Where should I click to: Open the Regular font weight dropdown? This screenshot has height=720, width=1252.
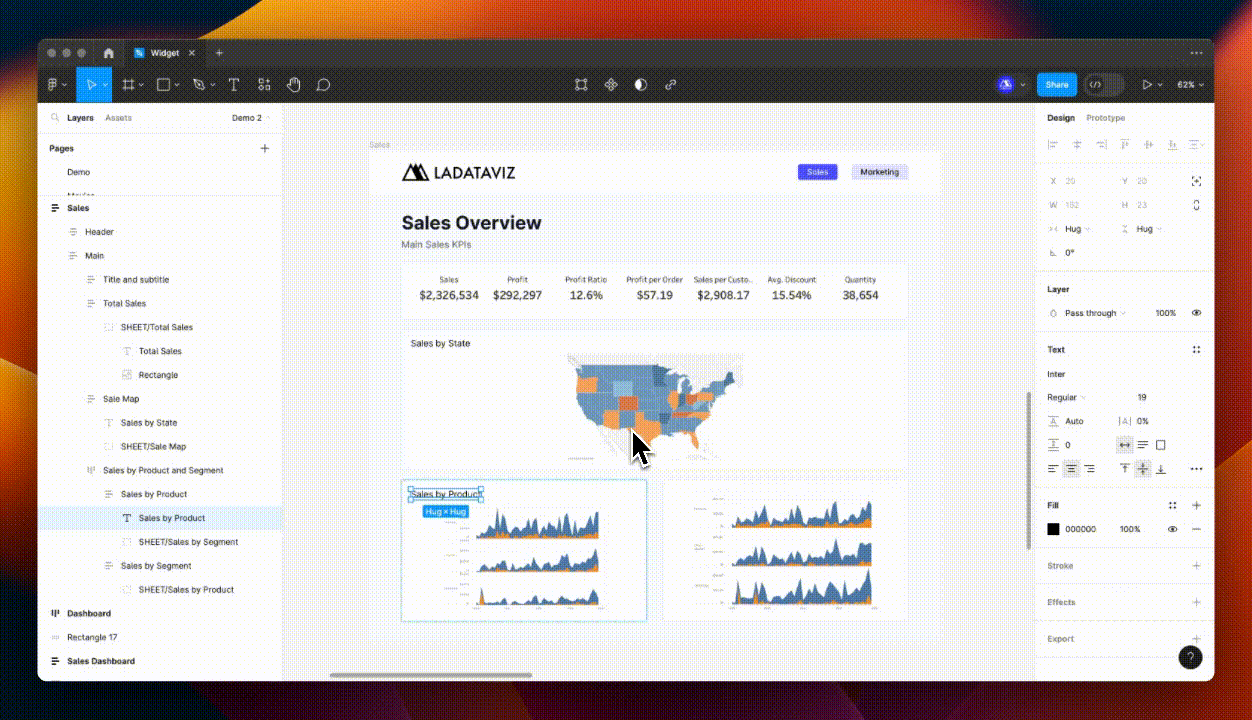click(1066, 397)
